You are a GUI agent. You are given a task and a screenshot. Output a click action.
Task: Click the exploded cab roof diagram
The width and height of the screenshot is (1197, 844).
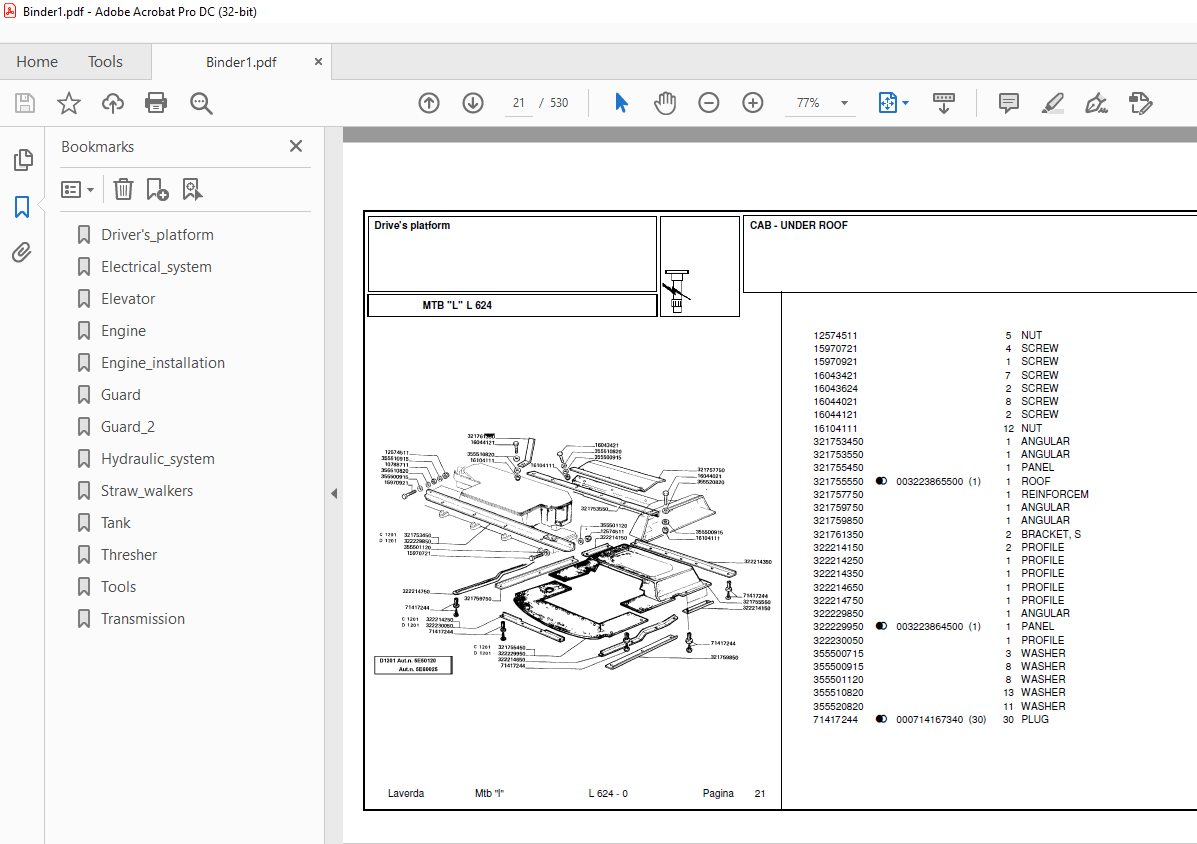[574, 555]
